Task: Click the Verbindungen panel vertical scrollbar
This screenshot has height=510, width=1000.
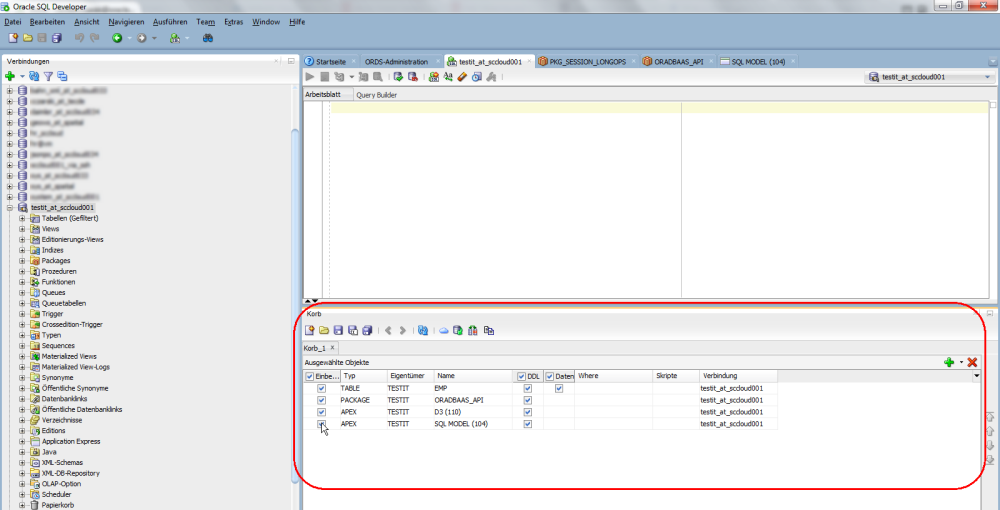Action: coord(295,306)
